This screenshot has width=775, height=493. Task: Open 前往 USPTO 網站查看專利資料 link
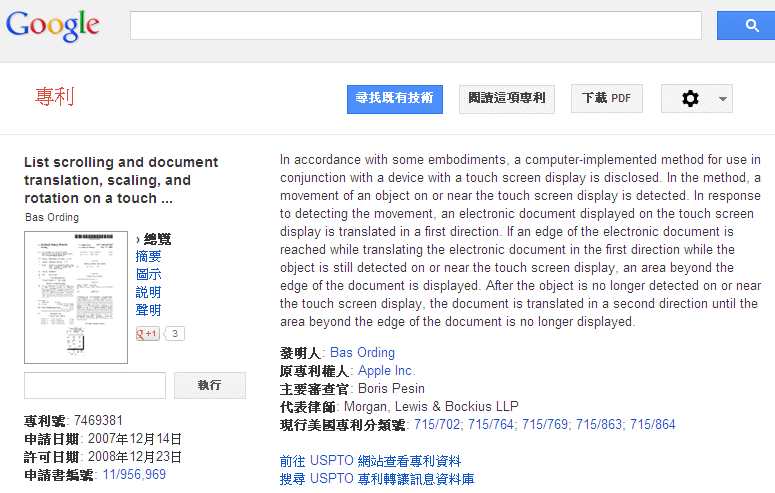tap(370, 461)
